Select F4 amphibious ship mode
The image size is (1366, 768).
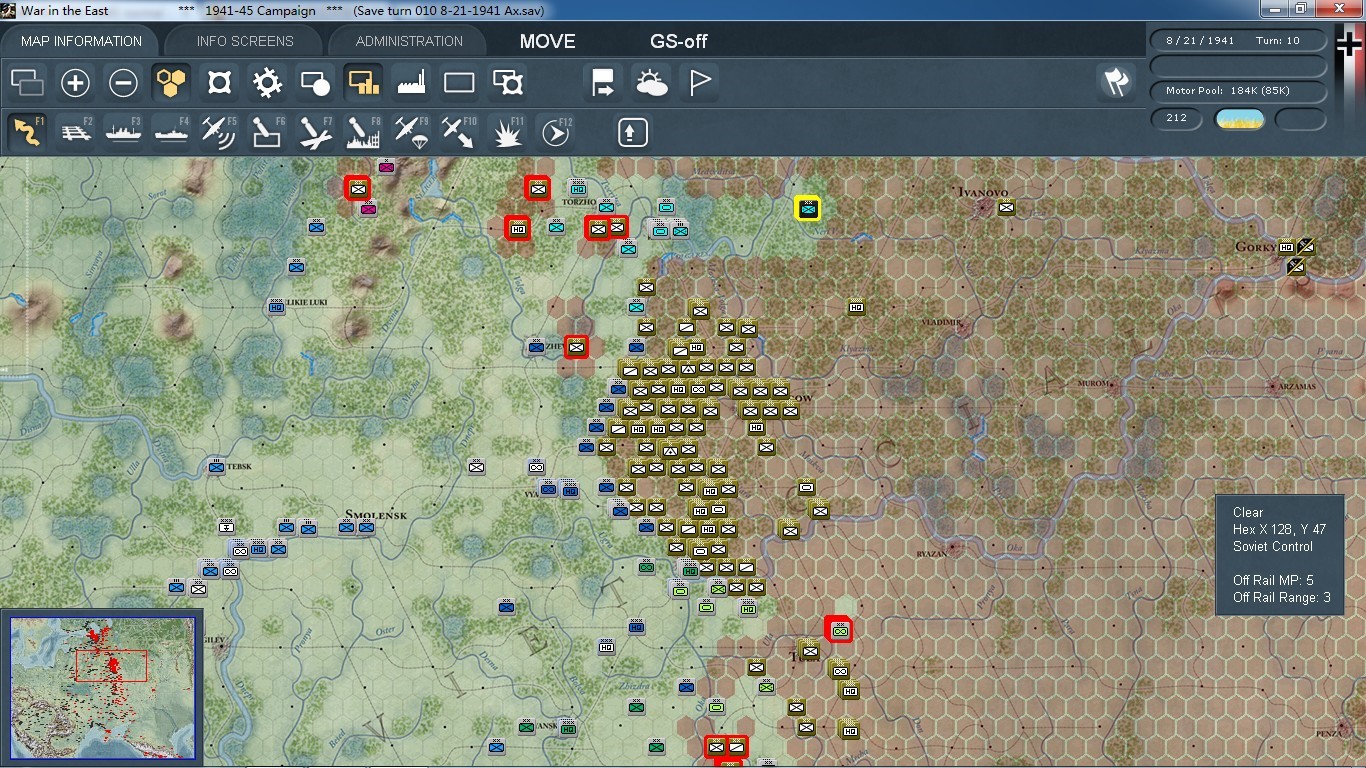[x=171, y=132]
